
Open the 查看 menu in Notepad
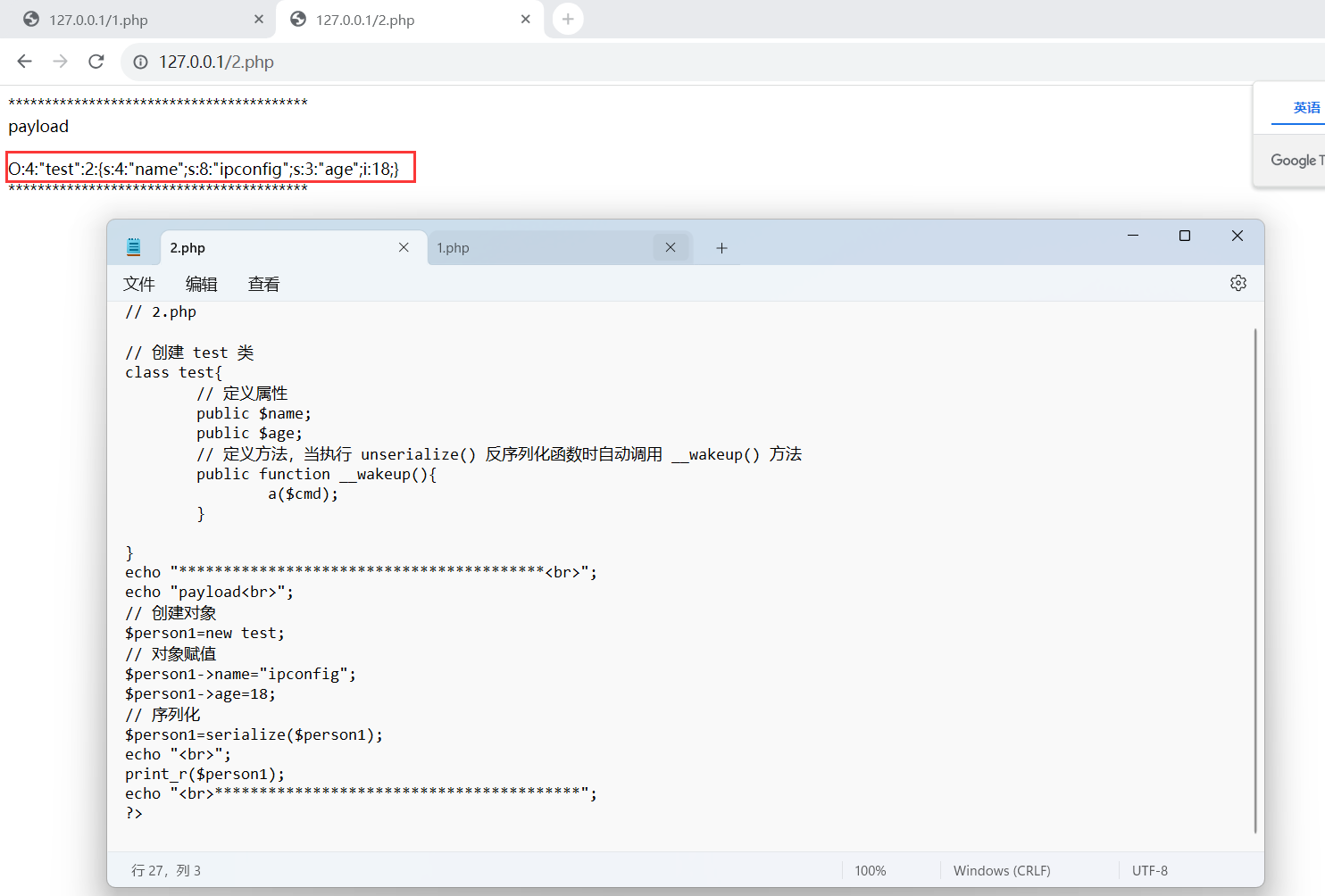264,284
